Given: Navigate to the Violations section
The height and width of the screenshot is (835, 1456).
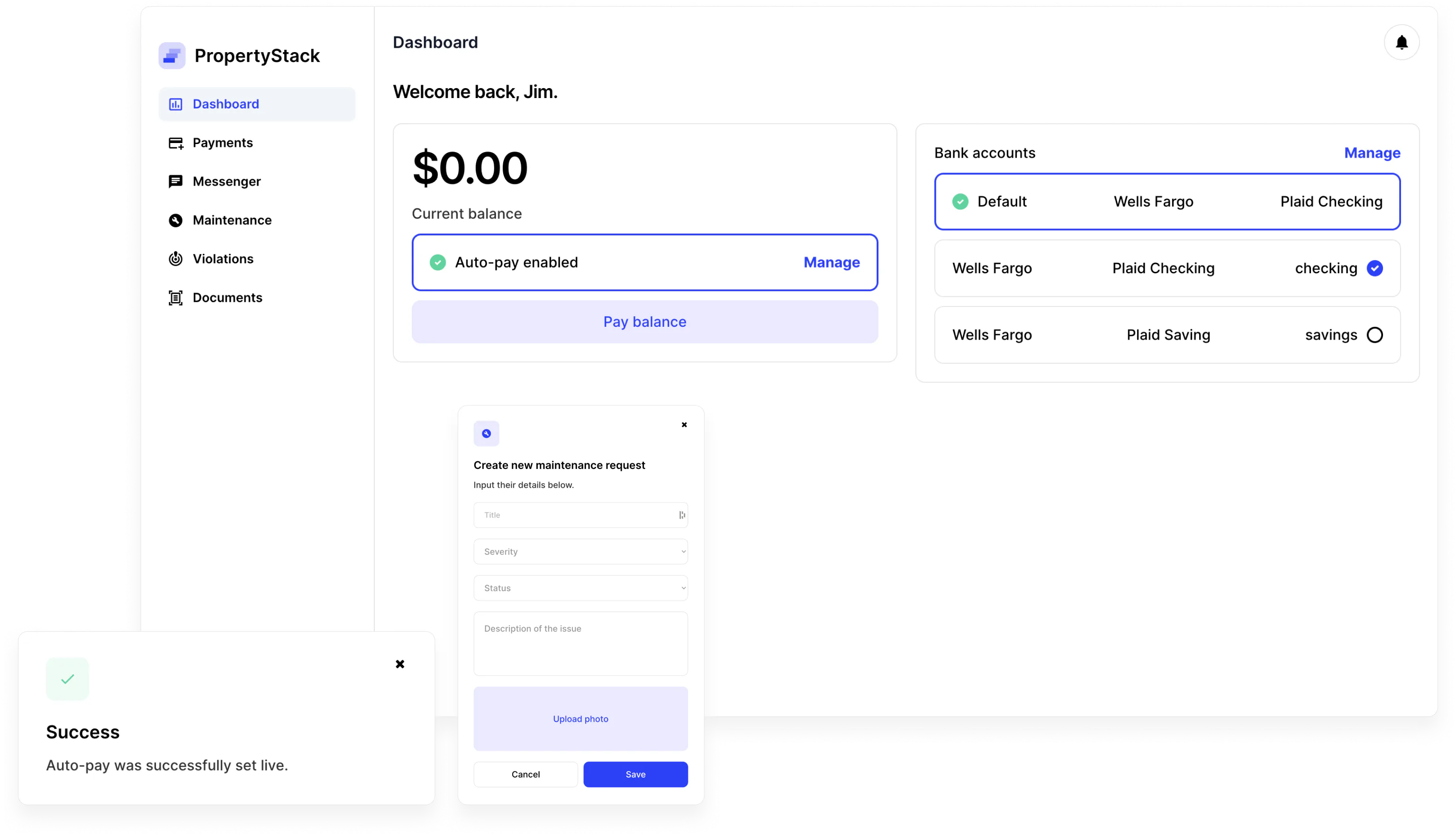Looking at the screenshot, I should (x=223, y=259).
